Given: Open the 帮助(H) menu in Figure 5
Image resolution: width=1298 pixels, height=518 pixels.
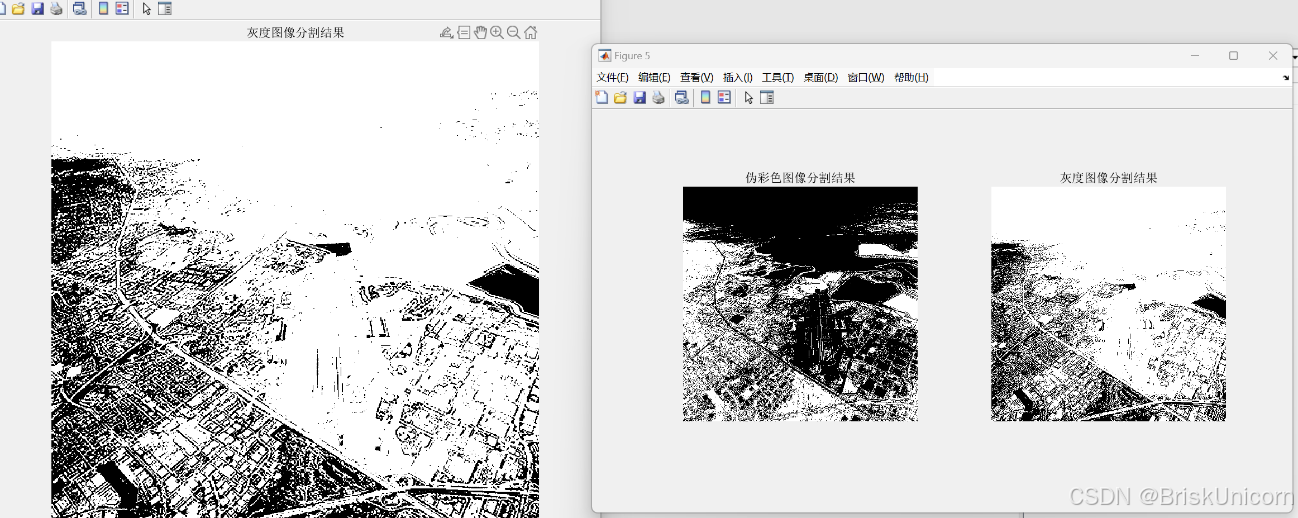Looking at the screenshot, I should tap(911, 78).
